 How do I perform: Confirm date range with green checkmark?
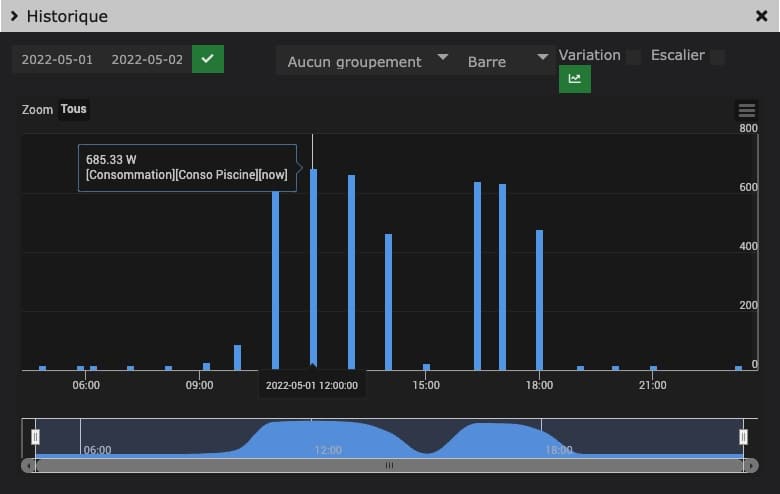click(x=208, y=59)
